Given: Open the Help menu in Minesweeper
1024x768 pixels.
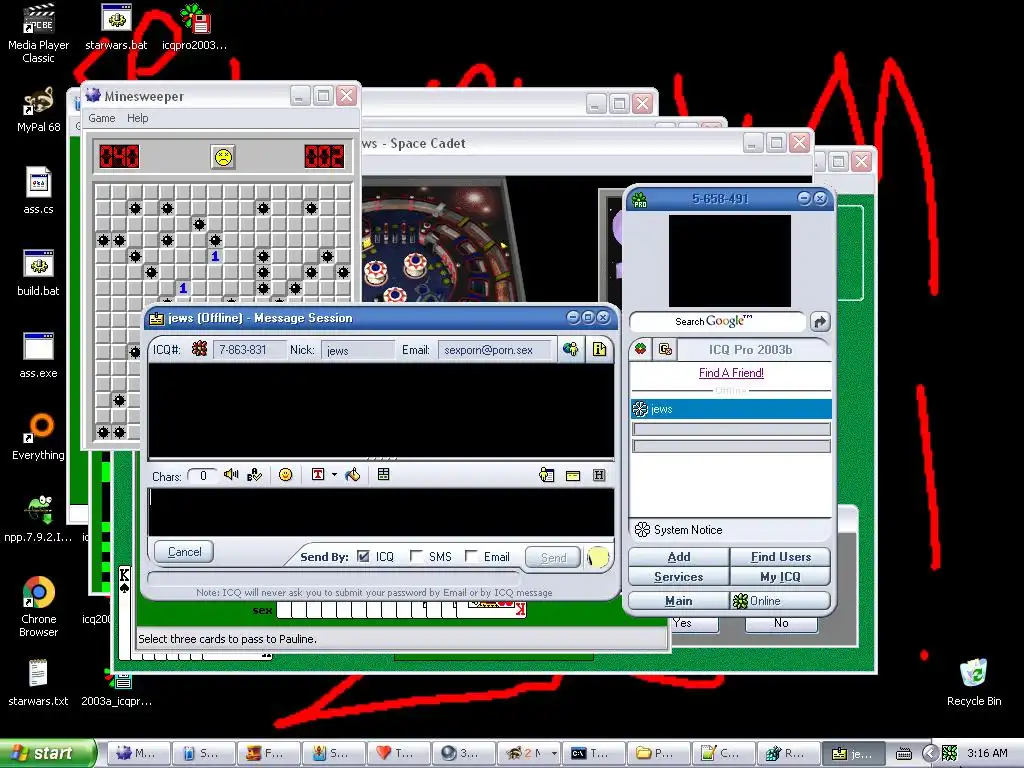Looking at the screenshot, I should click(x=137, y=118).
